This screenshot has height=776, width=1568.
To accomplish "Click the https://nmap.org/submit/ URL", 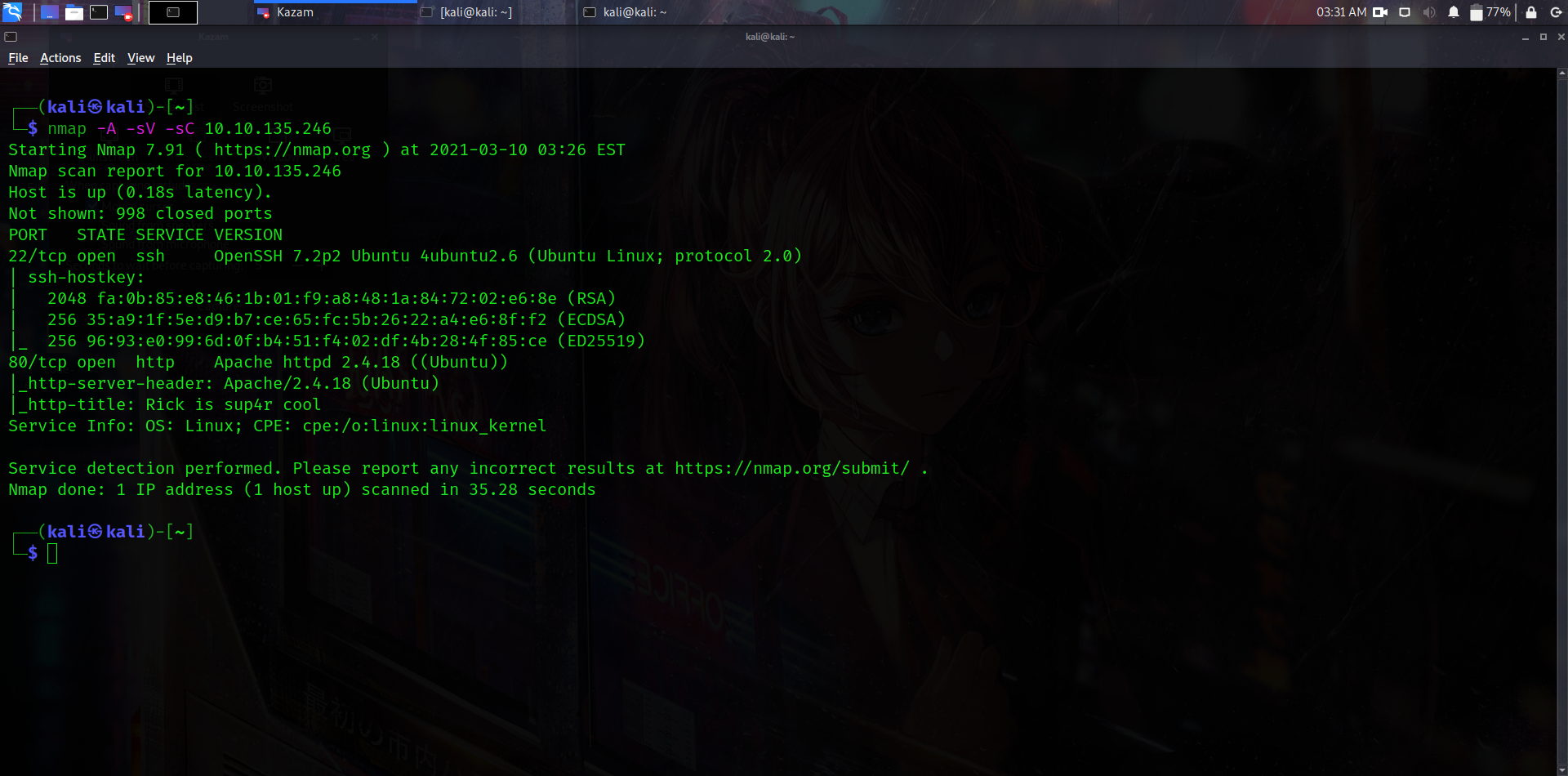I will [792, 469].
